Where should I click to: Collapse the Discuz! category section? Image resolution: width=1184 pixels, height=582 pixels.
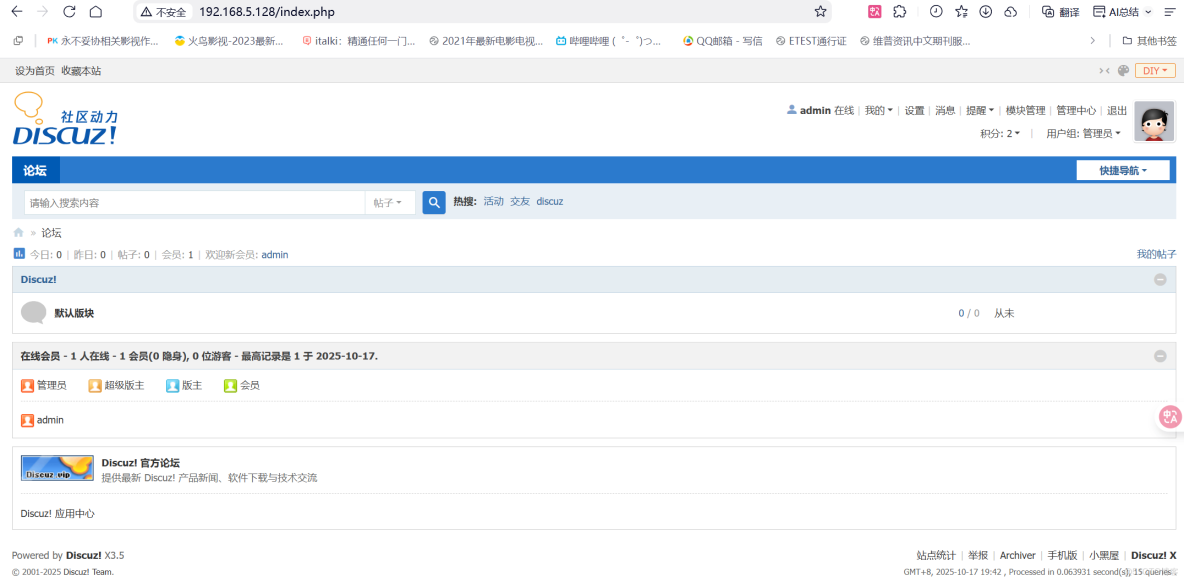pyautogui.click(x=1160, y=279)
